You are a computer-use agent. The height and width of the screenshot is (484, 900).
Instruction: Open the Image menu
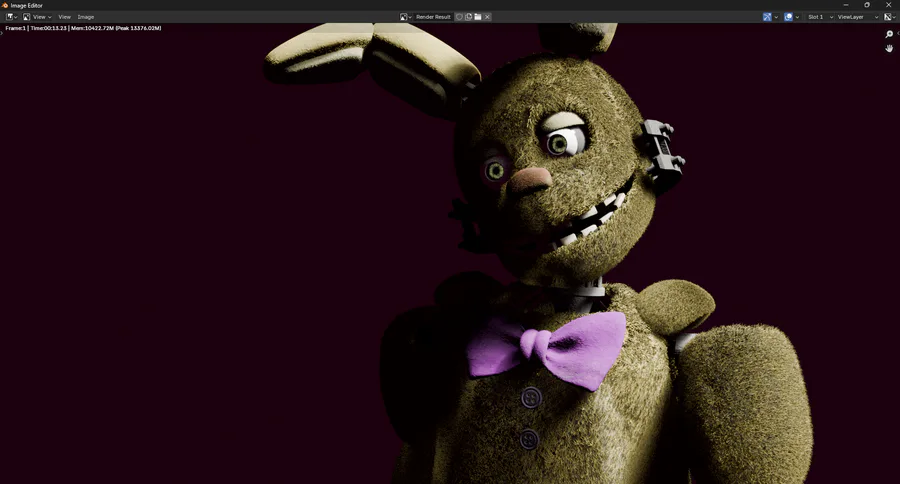pos(86,17)
